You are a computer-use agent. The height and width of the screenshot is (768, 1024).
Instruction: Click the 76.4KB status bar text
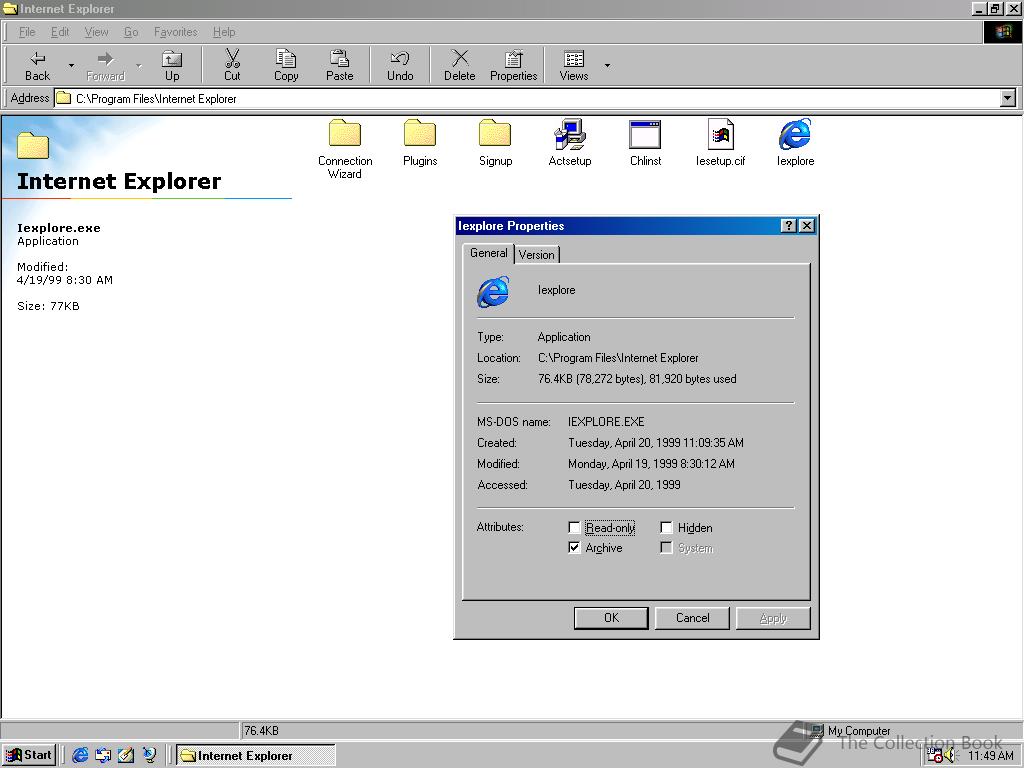tap(261, 730)
